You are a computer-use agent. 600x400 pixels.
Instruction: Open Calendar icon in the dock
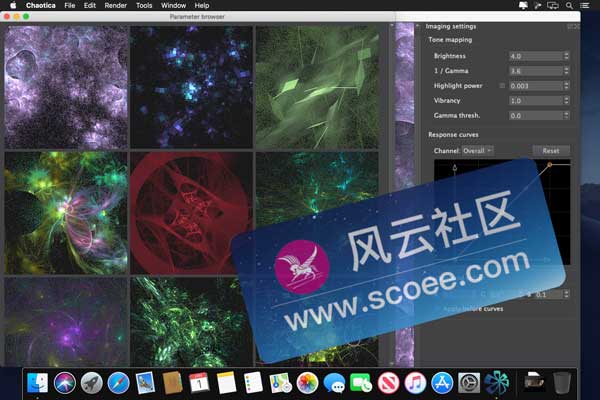[198, 382]
